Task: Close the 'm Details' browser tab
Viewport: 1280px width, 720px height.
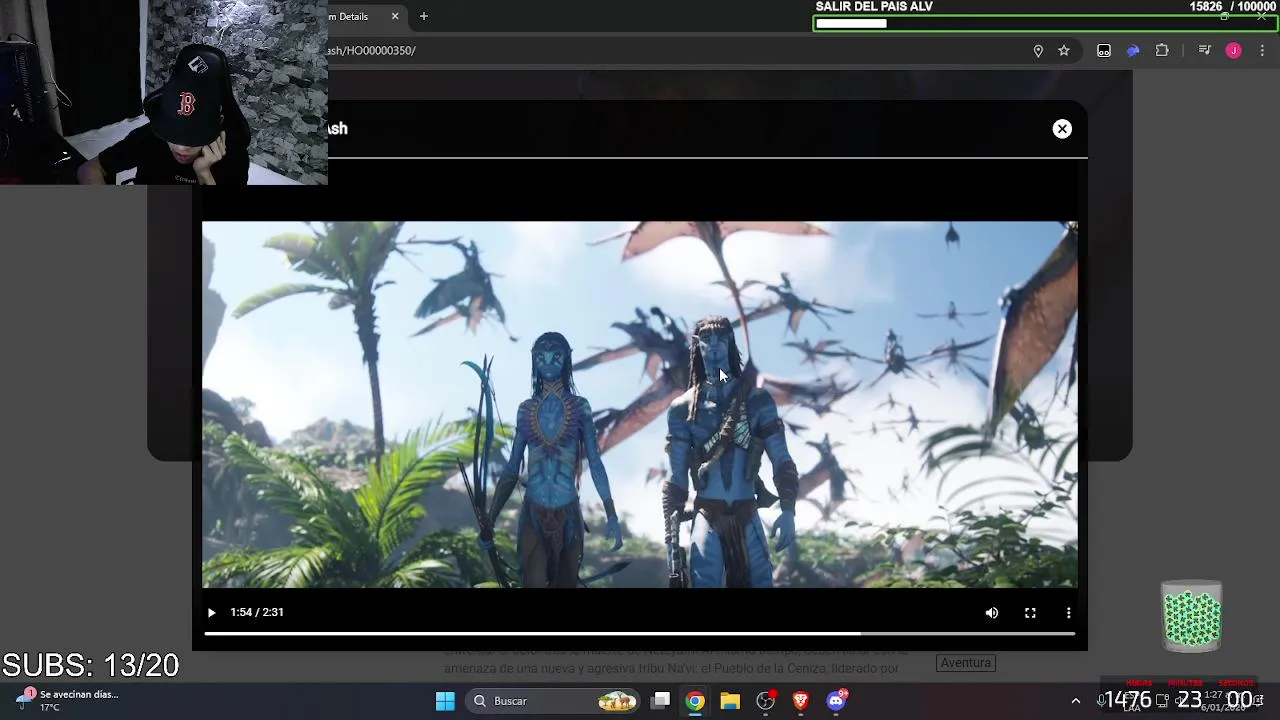Action: [x=395, y=16]
